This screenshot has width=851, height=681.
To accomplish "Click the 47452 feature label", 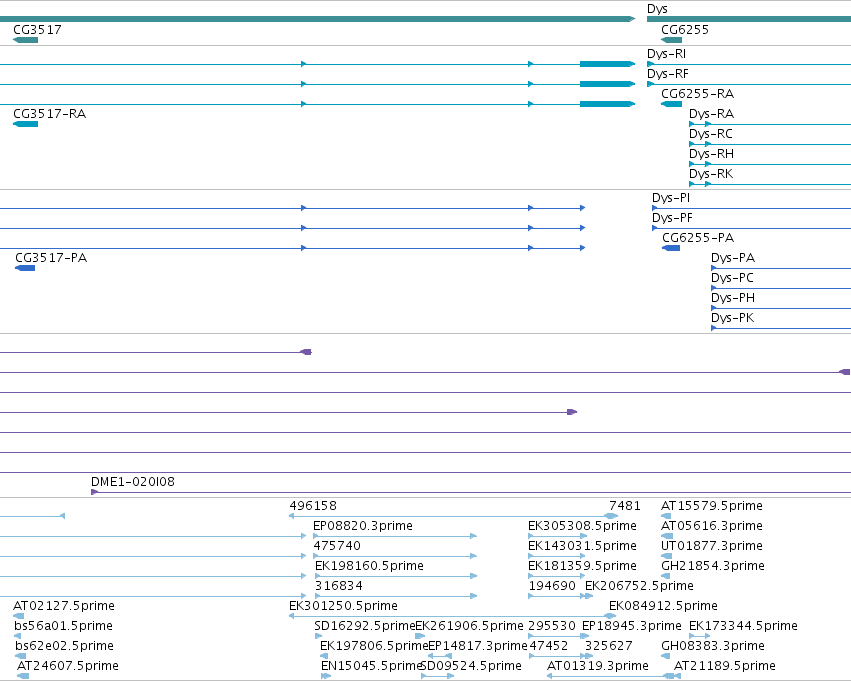I will coord(549,646).
